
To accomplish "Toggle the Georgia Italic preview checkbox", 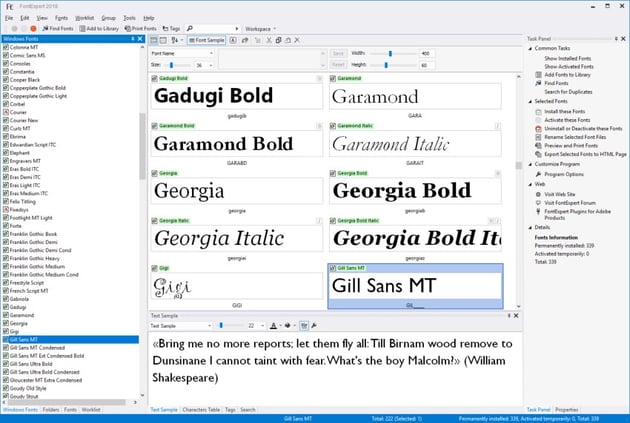I will point(154,220).
